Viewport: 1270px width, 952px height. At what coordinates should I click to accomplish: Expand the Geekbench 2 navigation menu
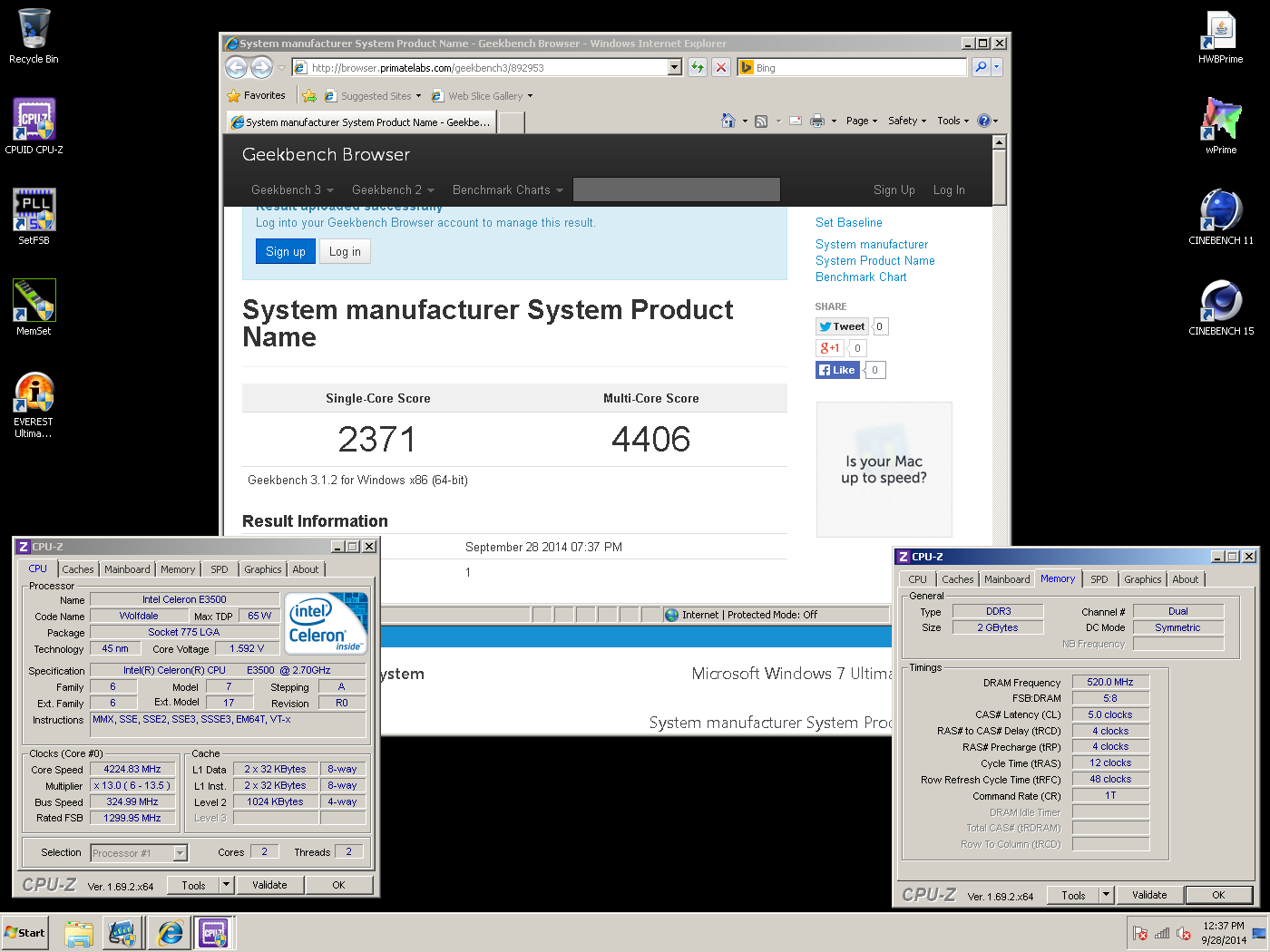pyautogui.click(x=393, y=189)
